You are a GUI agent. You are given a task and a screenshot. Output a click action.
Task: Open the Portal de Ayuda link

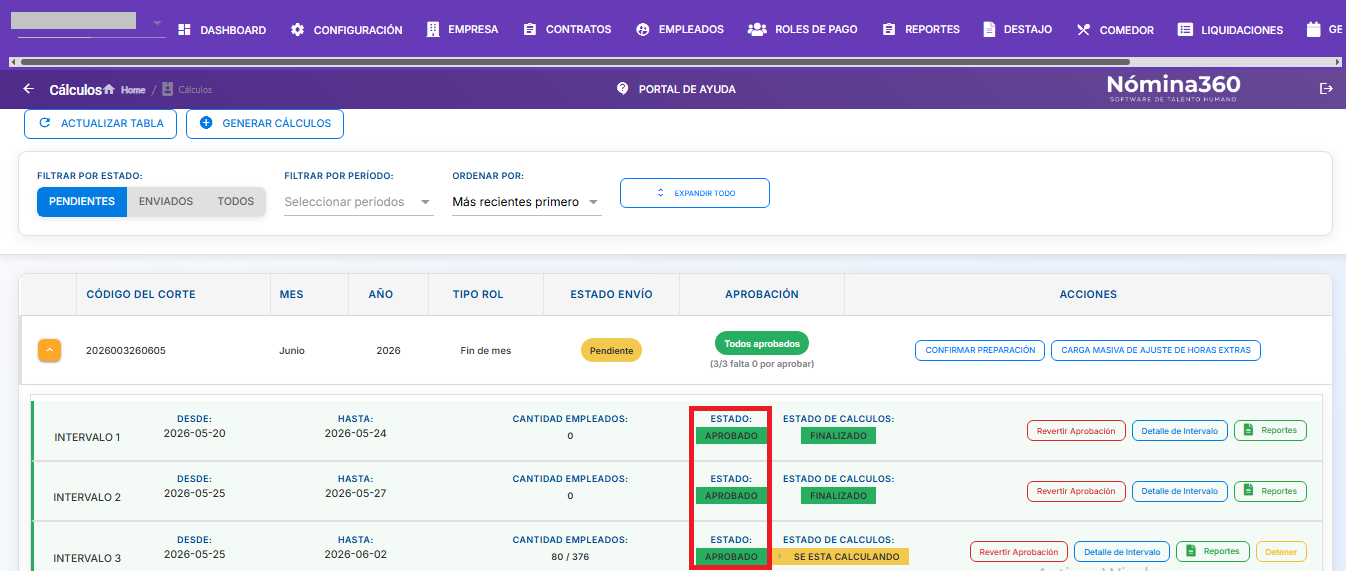[x=687, y=89]
